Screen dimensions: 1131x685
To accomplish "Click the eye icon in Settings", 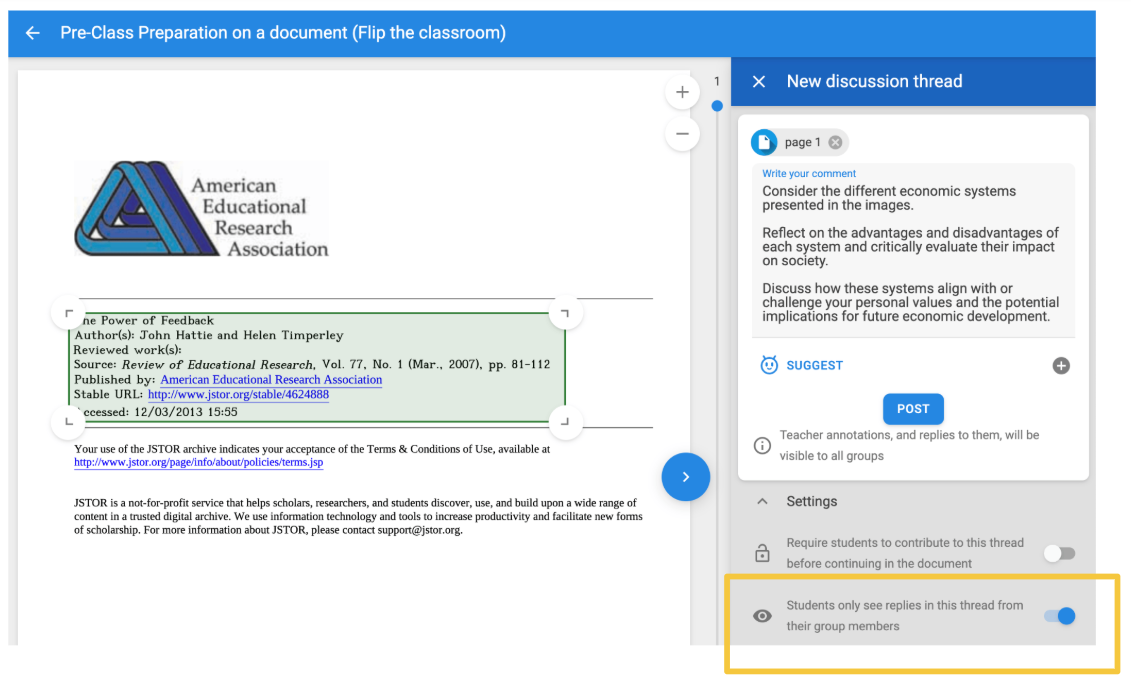I will [x=762, y=616].
